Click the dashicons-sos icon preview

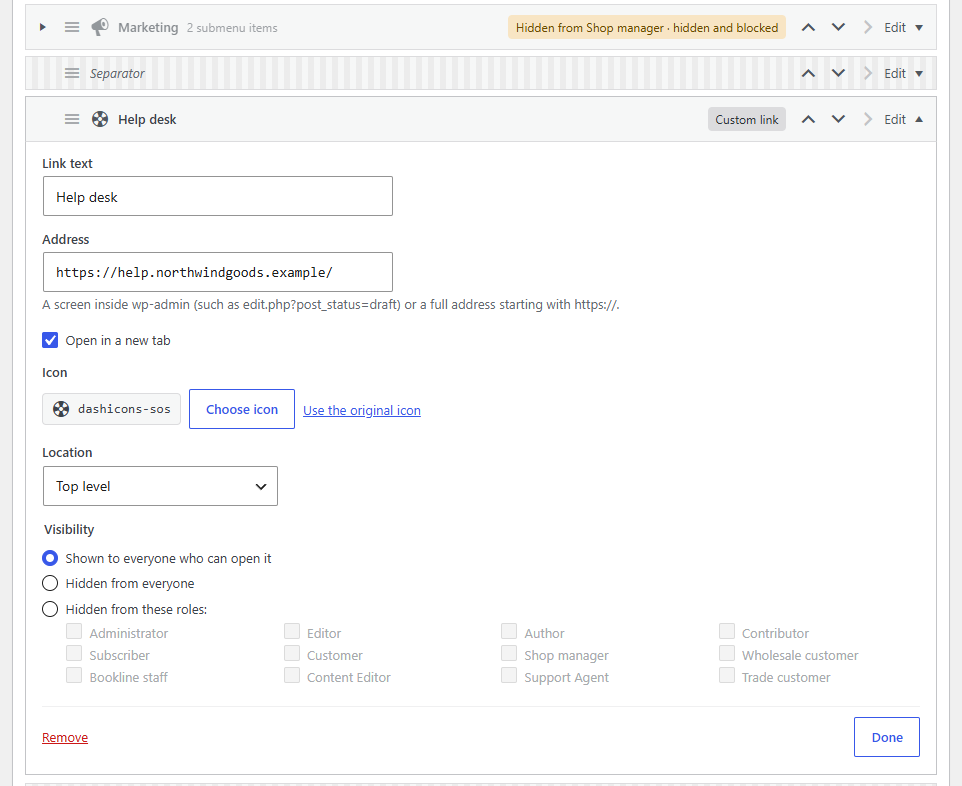tap(111, 409)
